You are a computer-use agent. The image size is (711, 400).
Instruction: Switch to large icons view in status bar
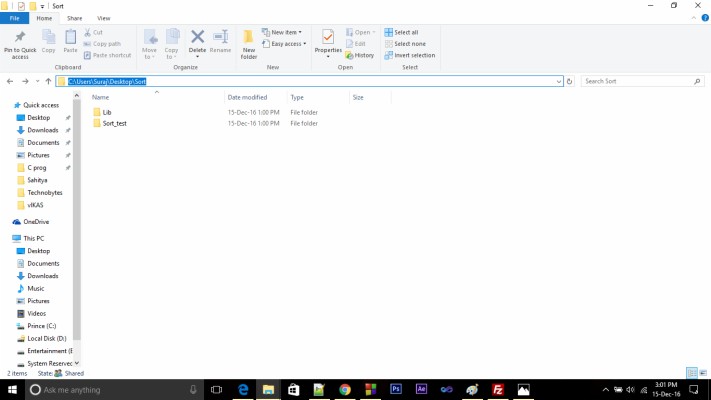[702, 372]
